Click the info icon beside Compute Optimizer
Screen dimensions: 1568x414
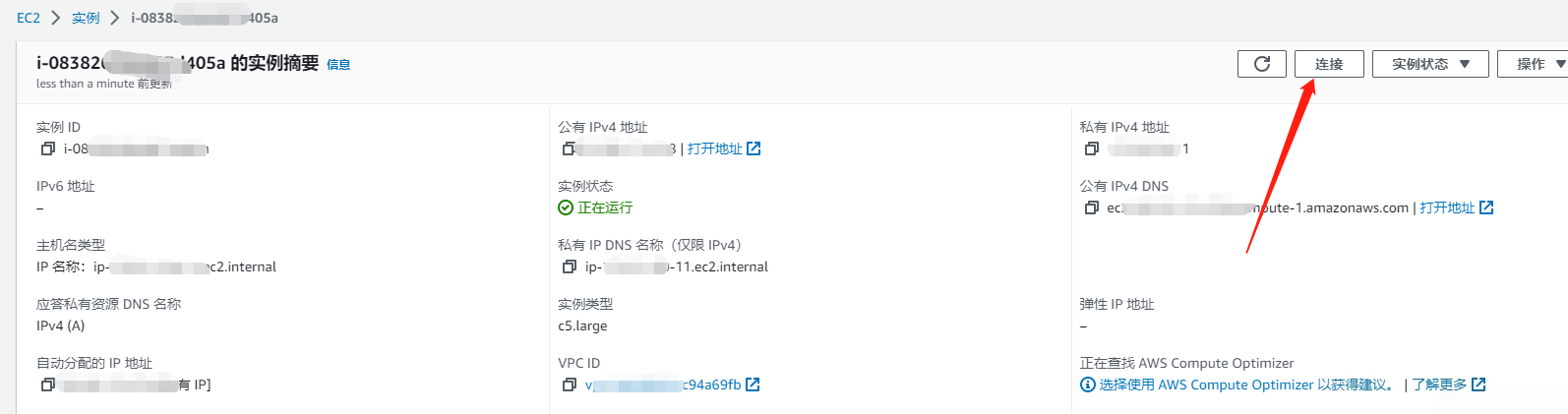point(1087,384)
